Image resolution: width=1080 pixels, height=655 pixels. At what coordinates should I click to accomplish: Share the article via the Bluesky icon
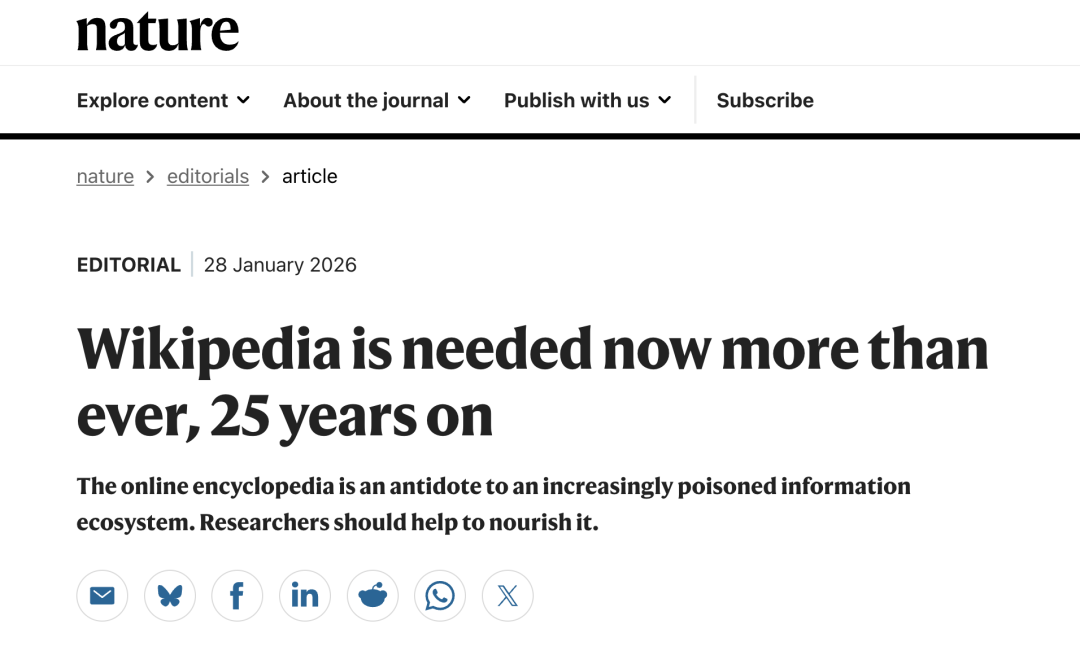point(169,595)
